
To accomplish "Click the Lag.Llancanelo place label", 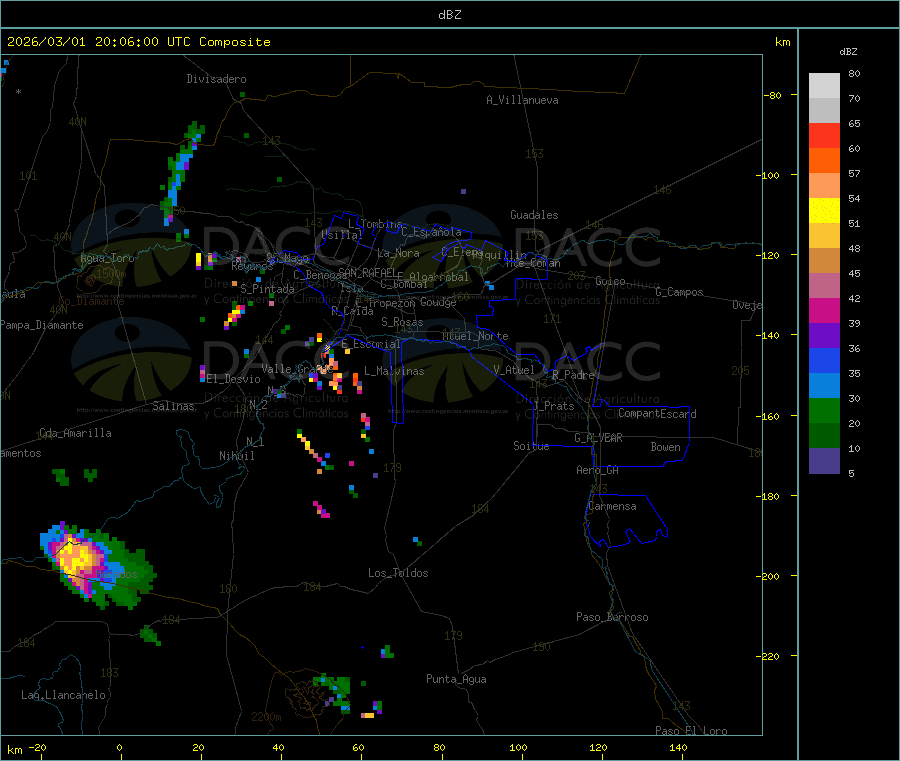I will point(63,695).
